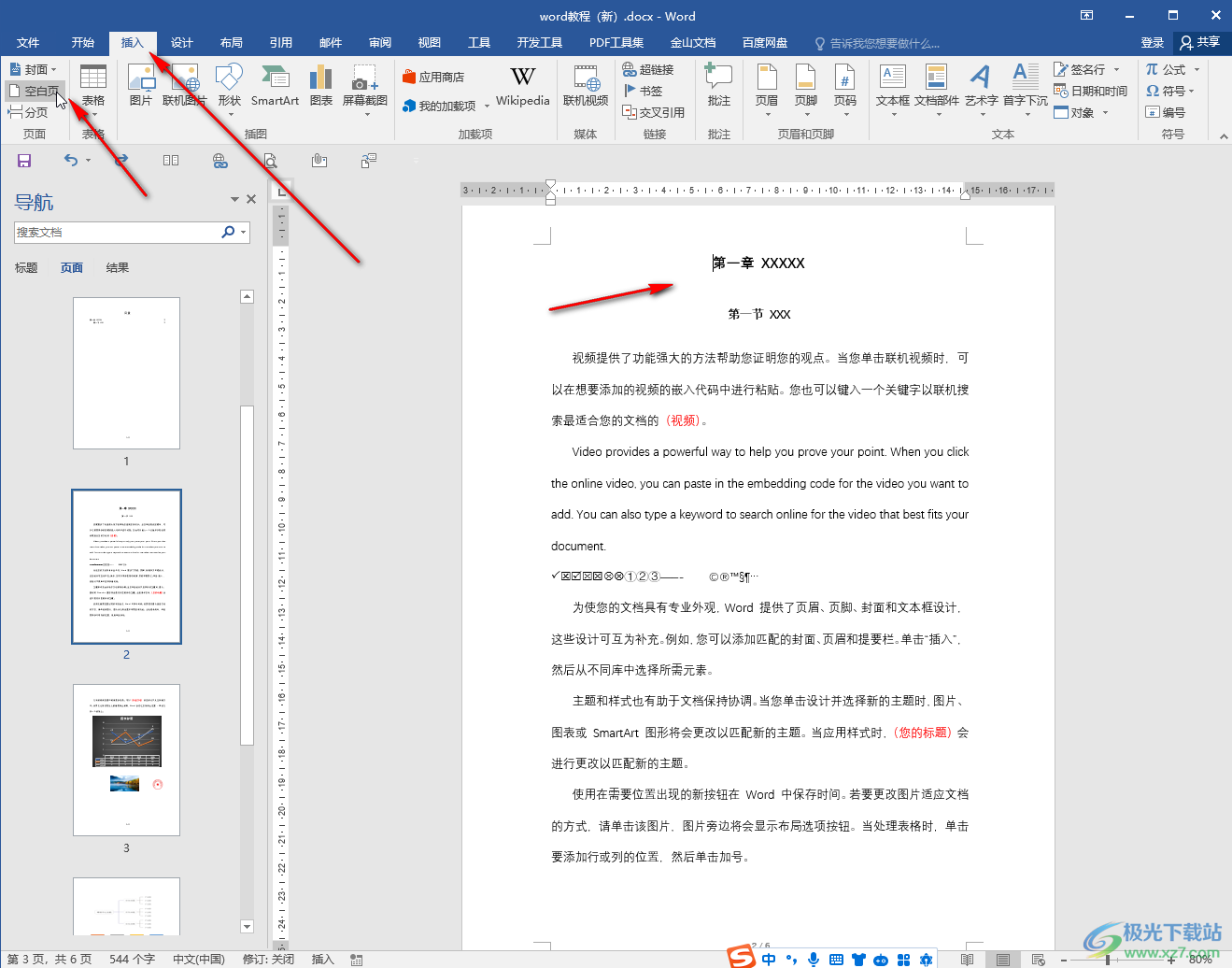Open SmartArt graphic dialog
The height and width of the screenshot is (968, 1232).
(275, 86)
